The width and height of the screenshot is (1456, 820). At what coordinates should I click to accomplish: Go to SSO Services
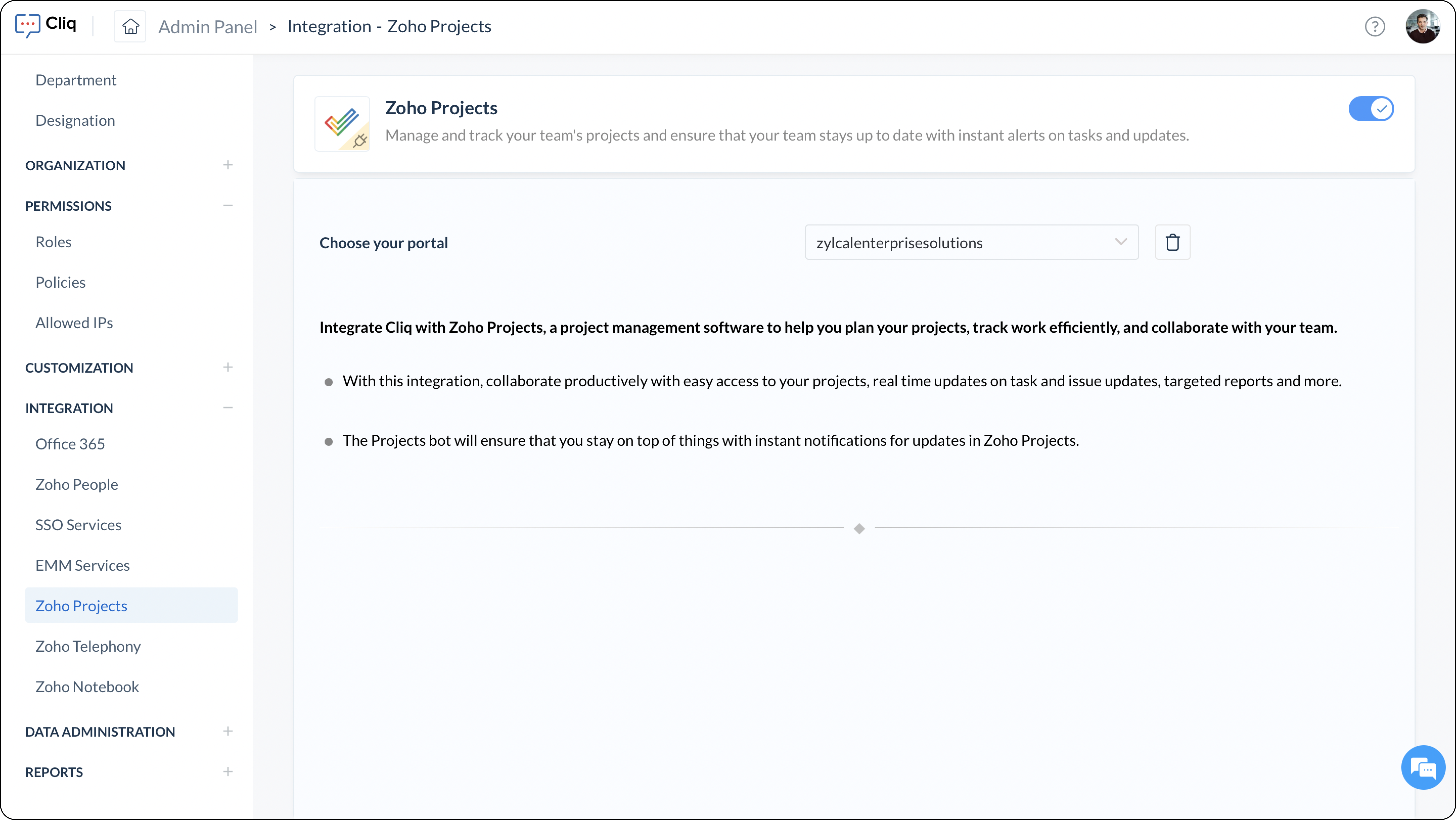[x=79, y=525]
